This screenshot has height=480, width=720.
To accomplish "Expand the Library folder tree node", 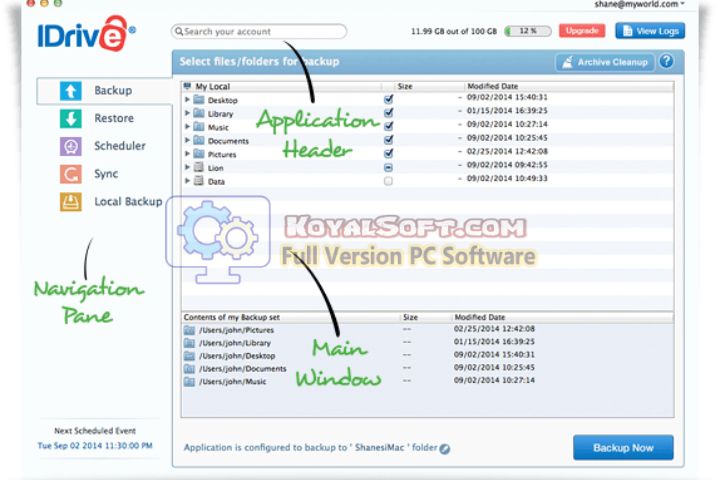I will tap(187, 113).
